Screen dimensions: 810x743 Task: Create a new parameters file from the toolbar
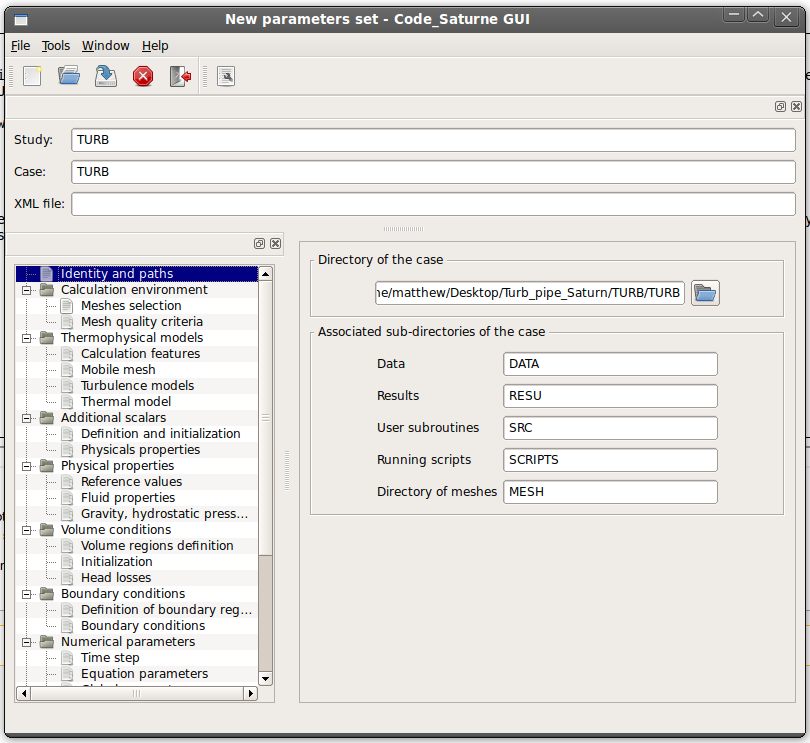tap(32, 76)
